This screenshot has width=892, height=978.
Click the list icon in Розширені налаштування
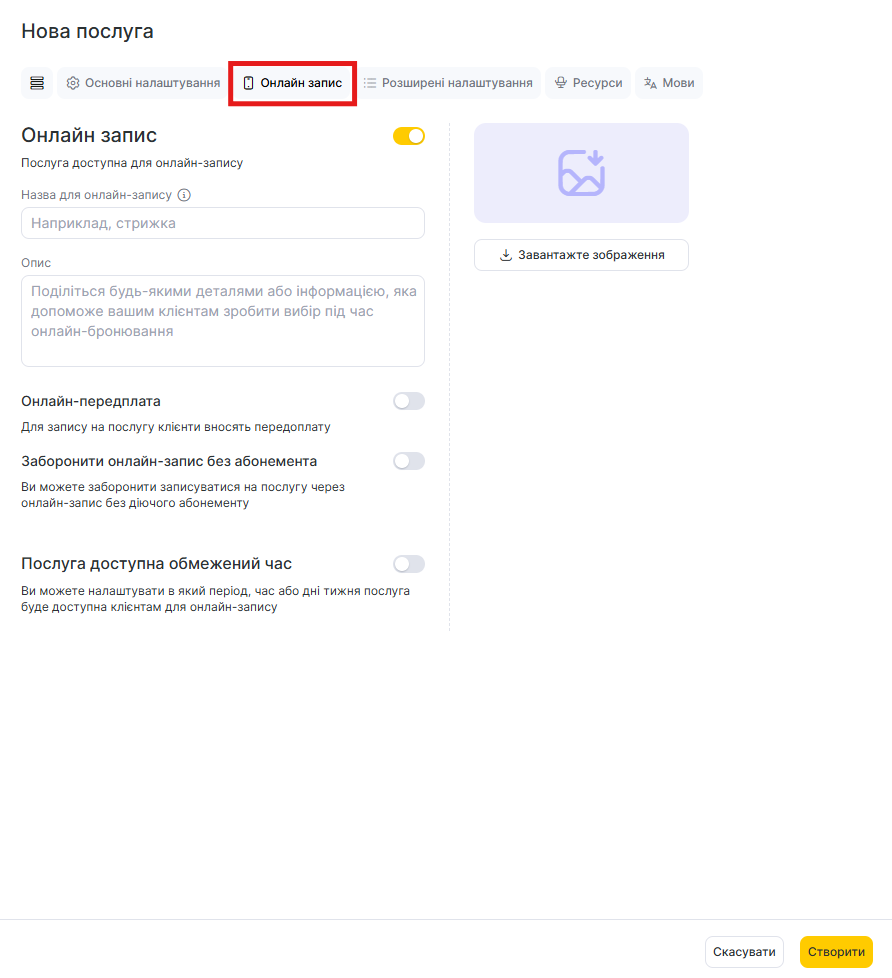pos(370,83)
